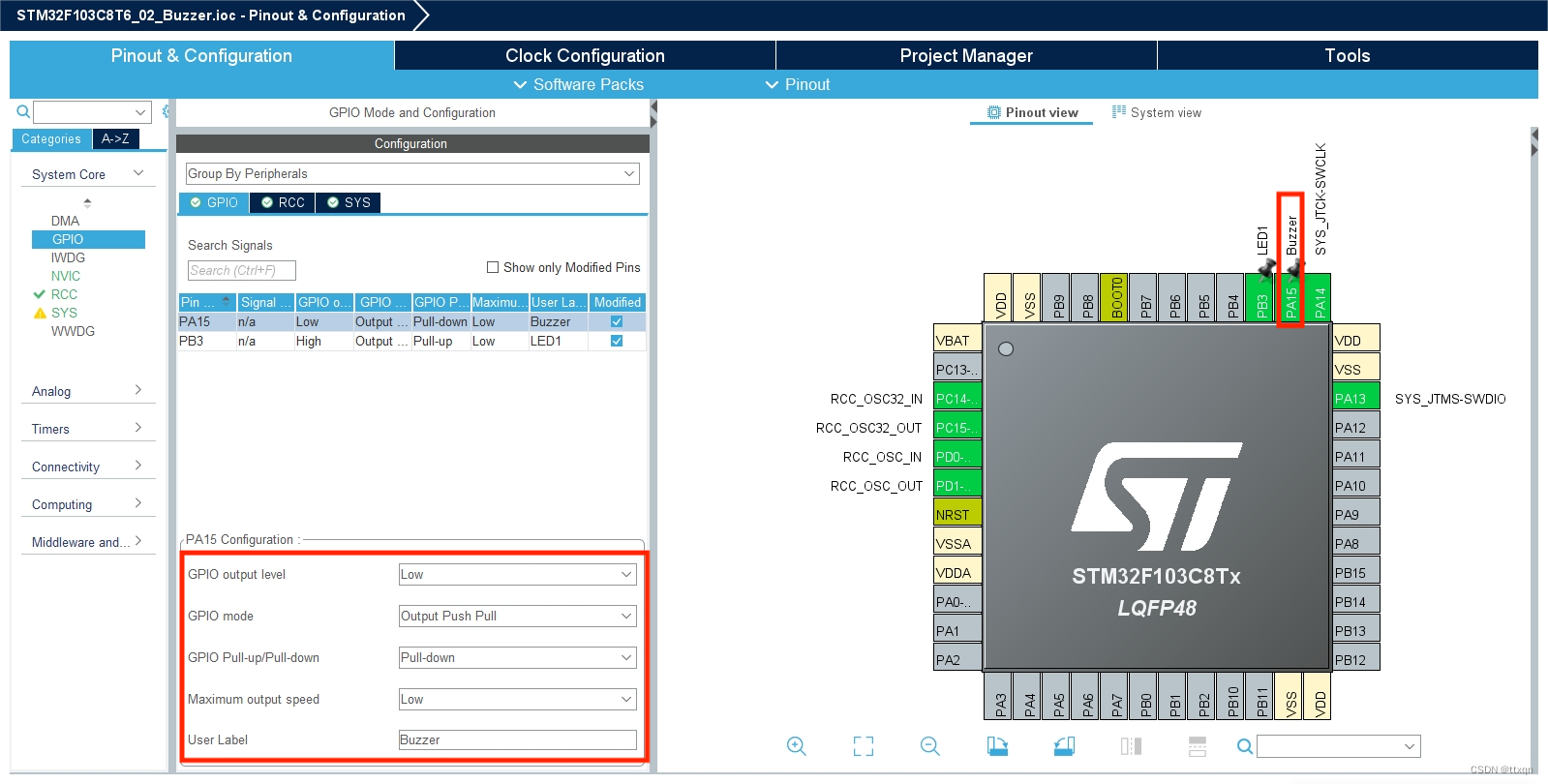This screenshot has width=1548, height=784.
Task: Click the PC13 pin on the chip
Action: point(957,369)
